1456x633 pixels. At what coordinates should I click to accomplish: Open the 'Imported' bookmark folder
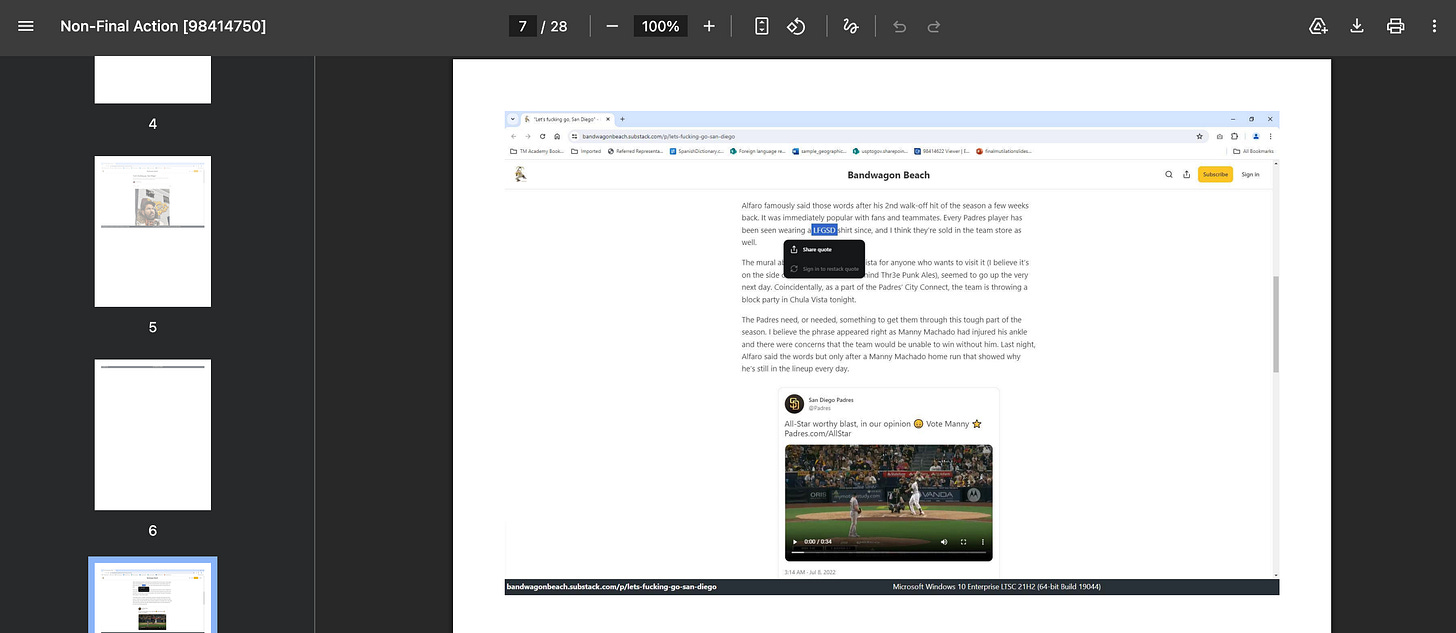(x=586, y=151)
